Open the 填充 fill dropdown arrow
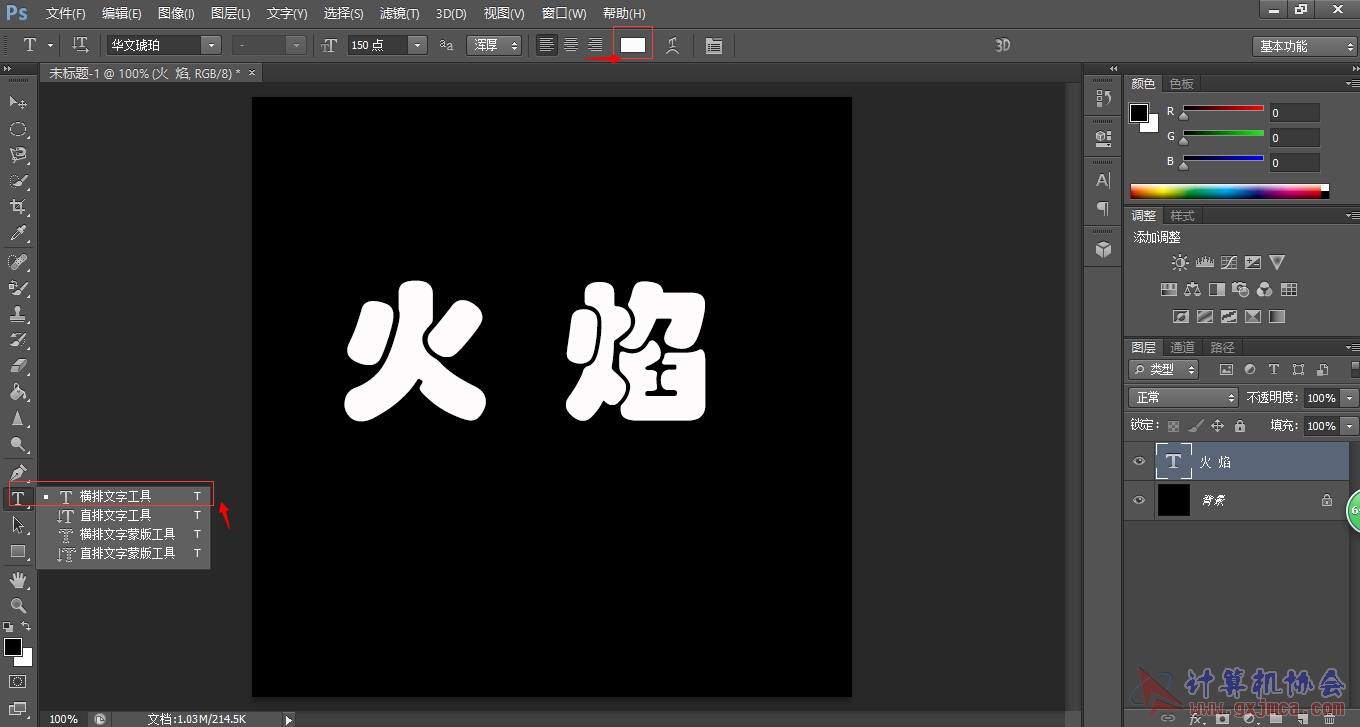Image resolution: width=1360 pixels, height=727 pixels. 1350,426
